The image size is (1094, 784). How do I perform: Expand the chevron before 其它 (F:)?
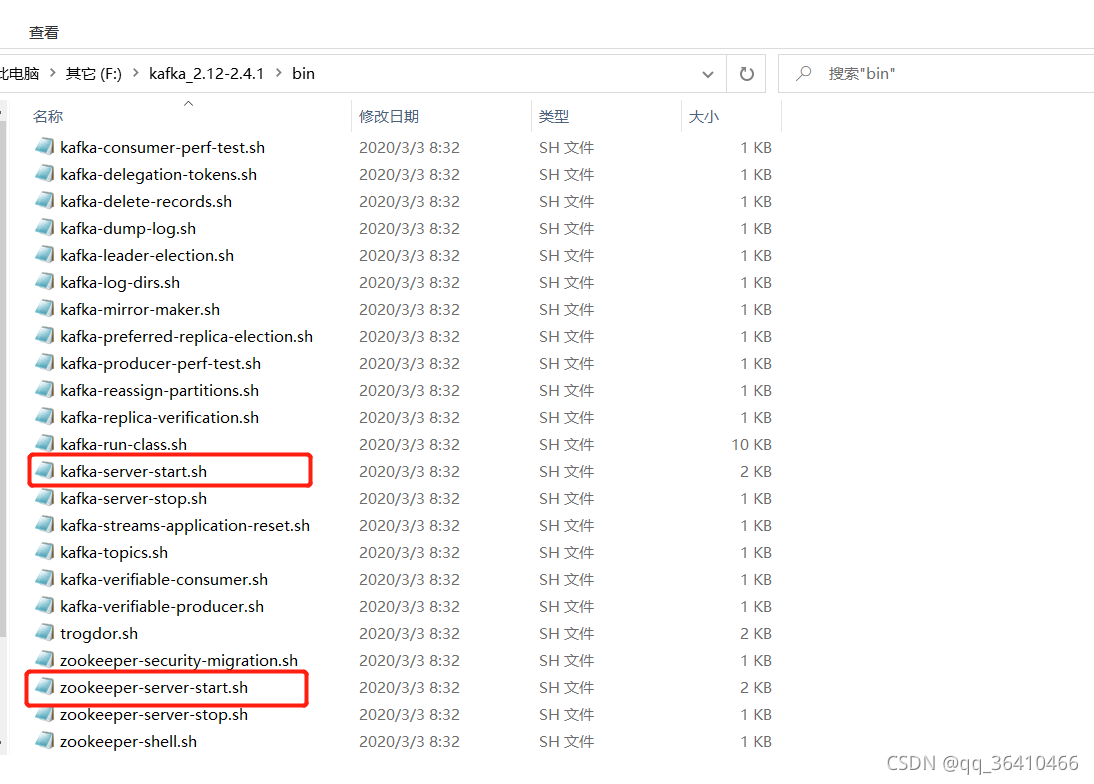pos(52,73)
